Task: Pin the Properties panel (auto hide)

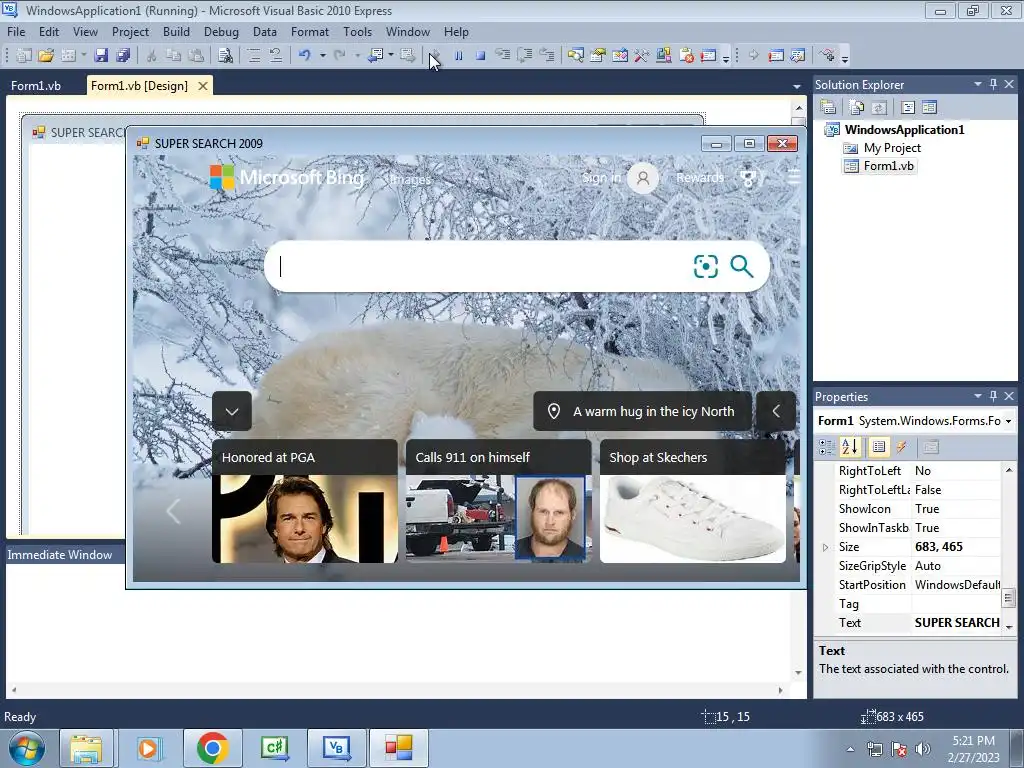Action: [x=993, y=396]
